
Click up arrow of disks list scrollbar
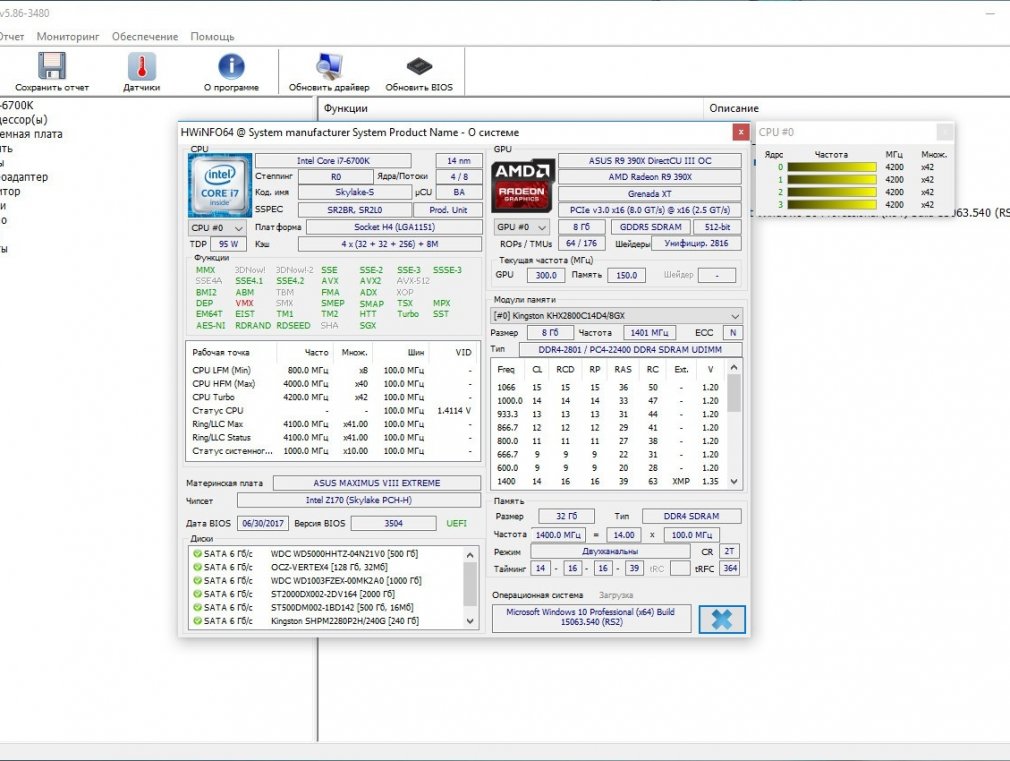click(x=470, y=555)
